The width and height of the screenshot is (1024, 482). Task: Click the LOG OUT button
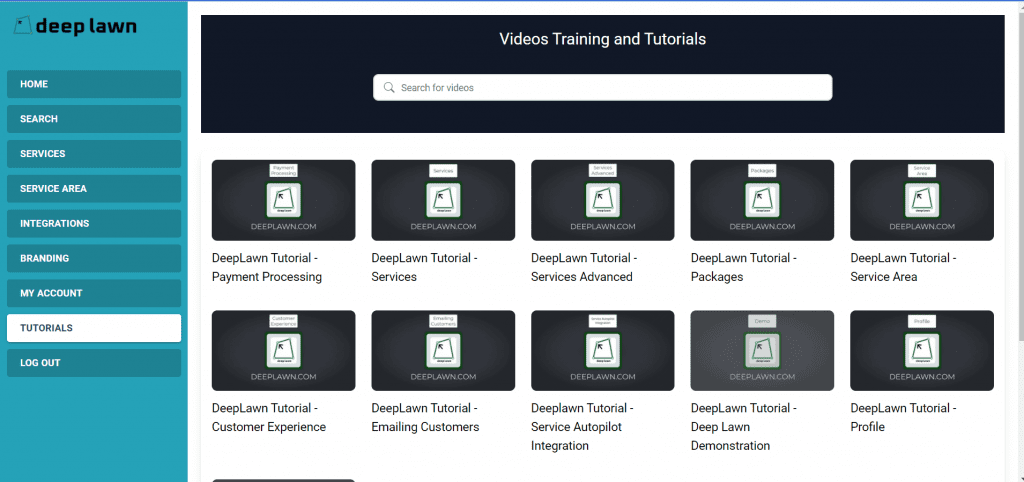tap(94, 362)
